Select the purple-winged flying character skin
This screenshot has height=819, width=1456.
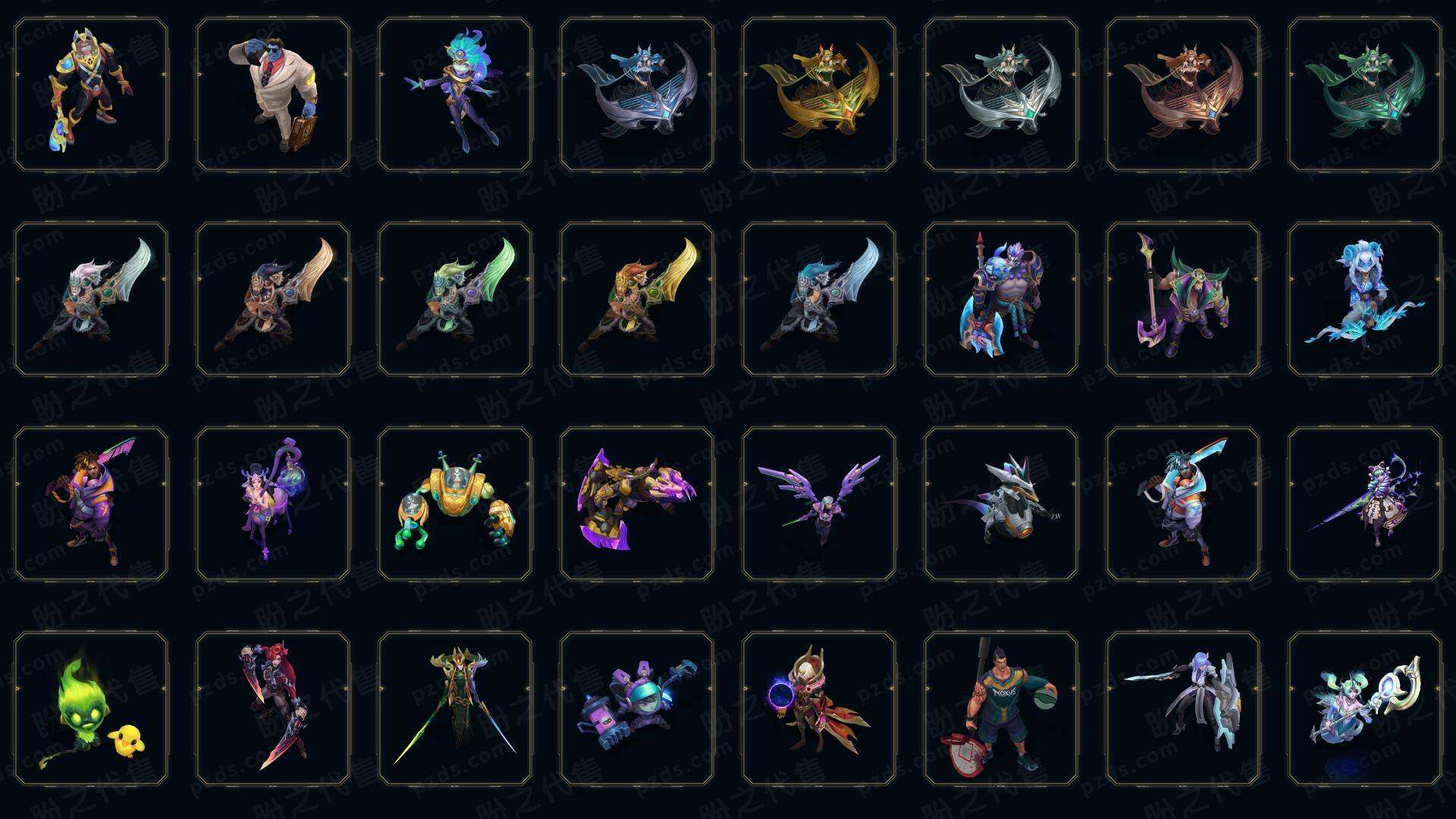click(x=819, y=504)
